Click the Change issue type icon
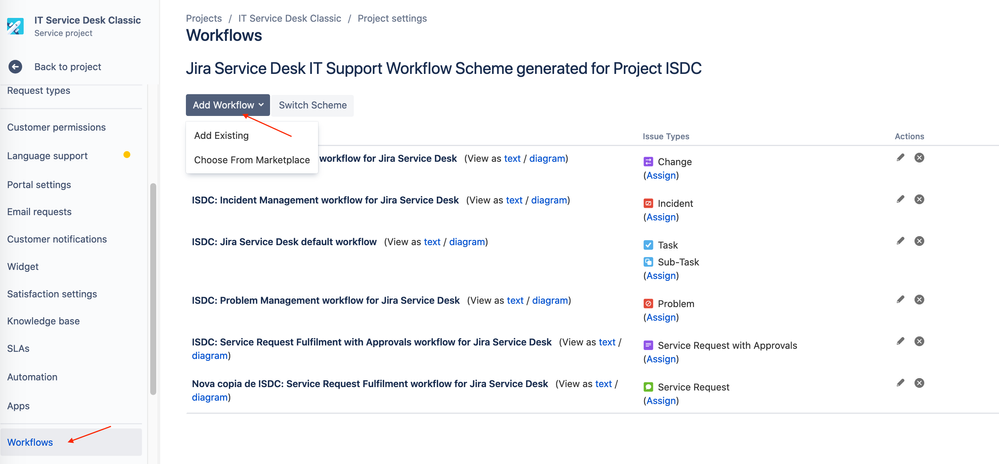The image size is (999, 464). pos(649,162)
